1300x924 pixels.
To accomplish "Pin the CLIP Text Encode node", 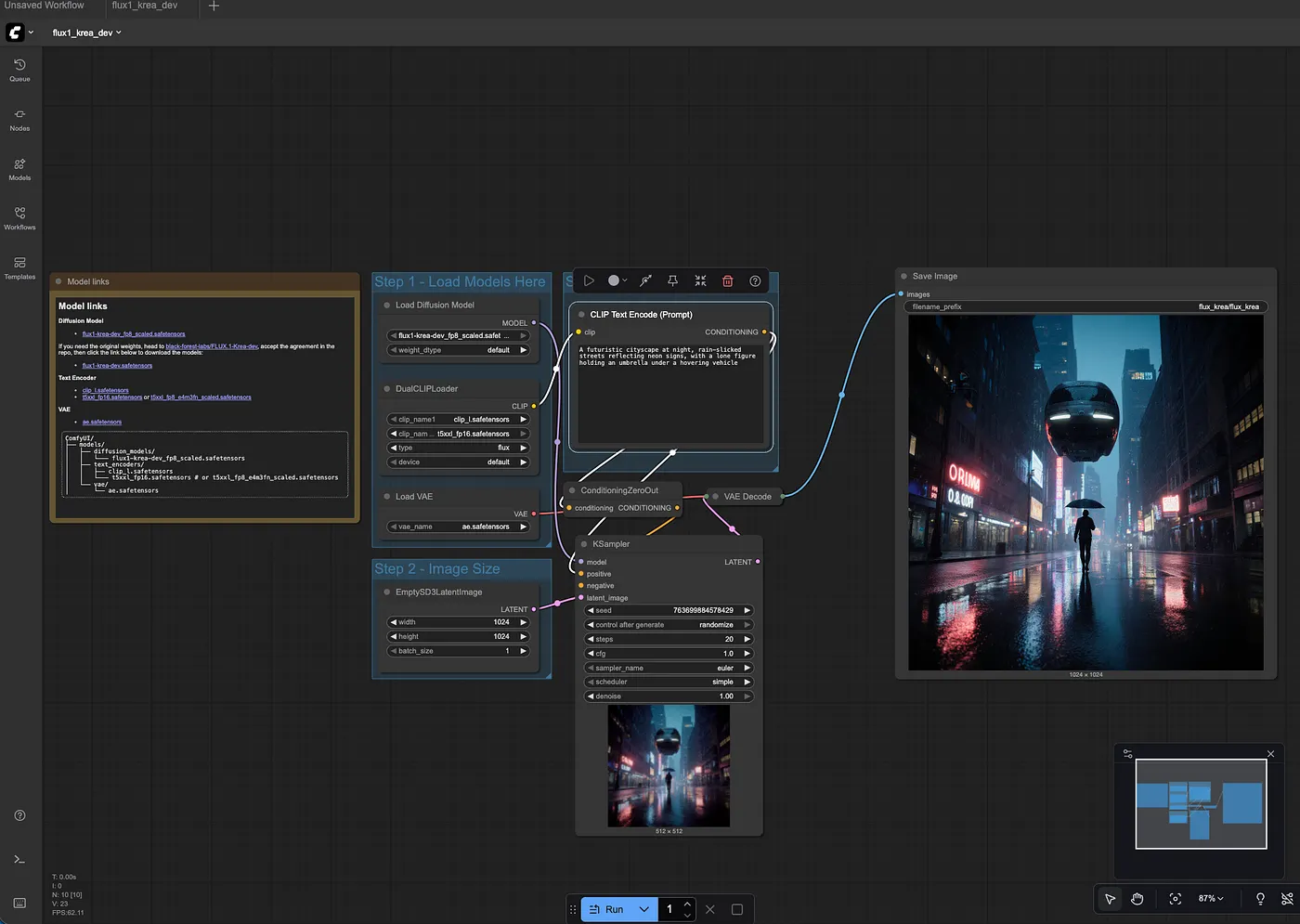I will 673,280.
